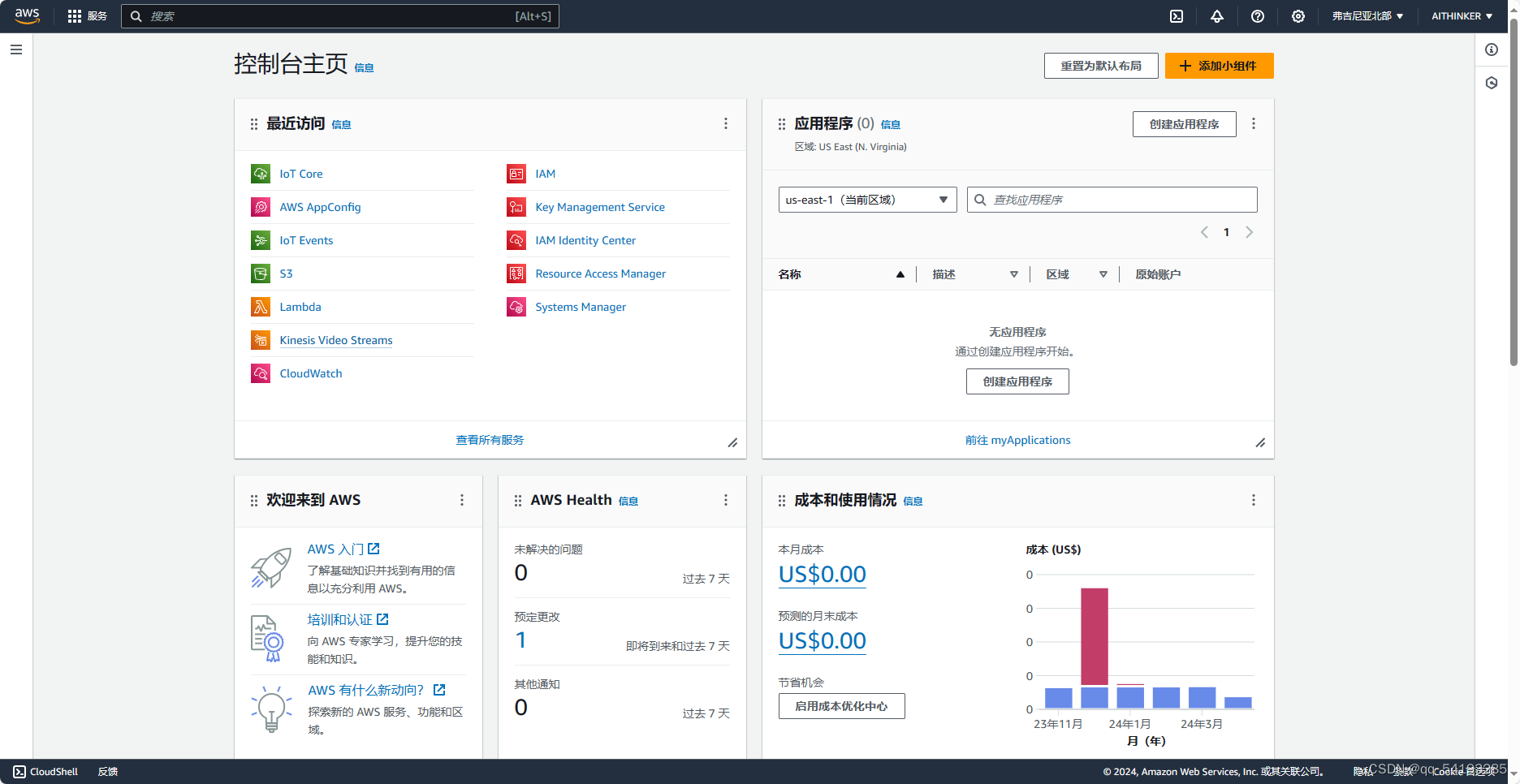This screenshot has width=1520, height=784.
Task: Open the region selector 弗吉尼亚北部 dropdown
Action: pos(1367,16)
